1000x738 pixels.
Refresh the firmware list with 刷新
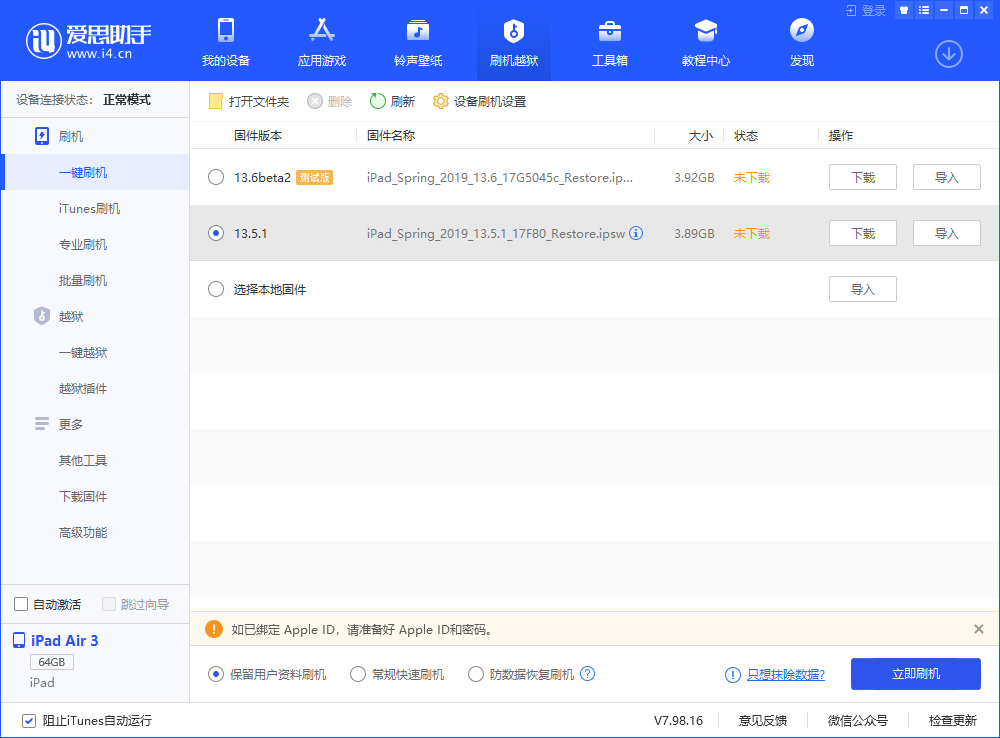pos(394,101)
